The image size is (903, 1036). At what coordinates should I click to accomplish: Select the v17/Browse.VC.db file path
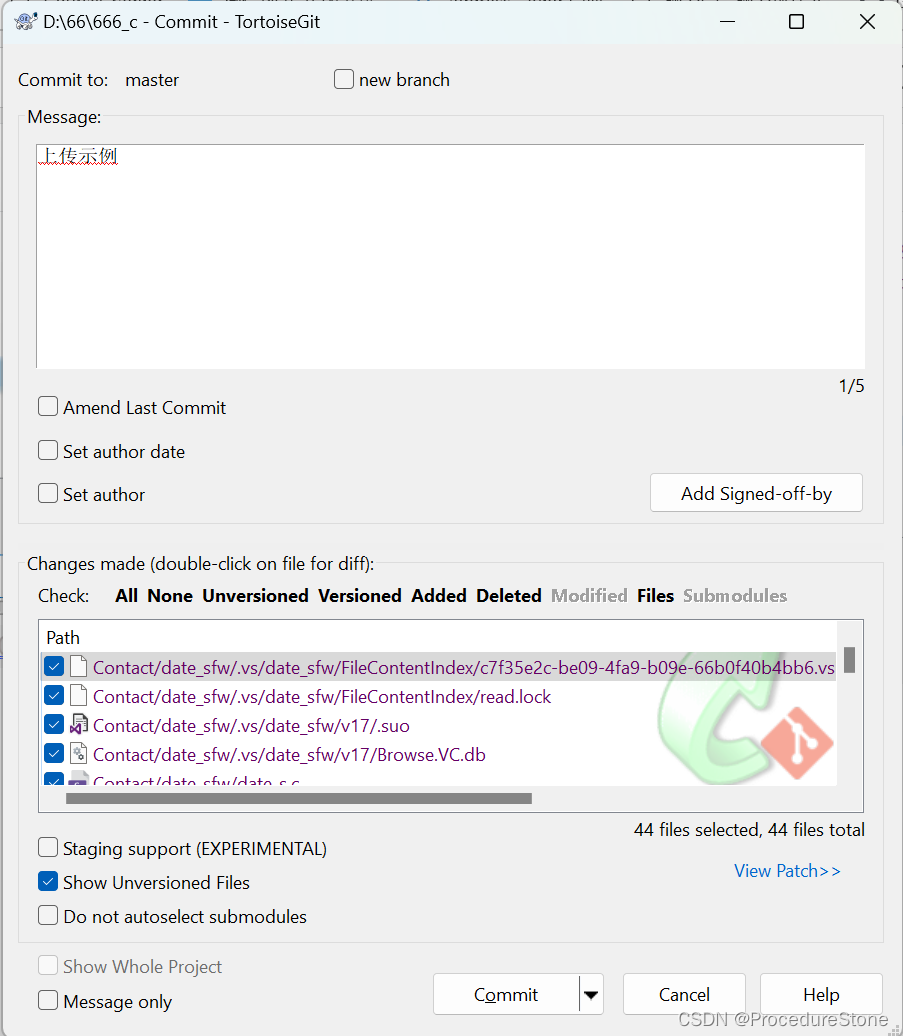[x=289, y=755]
